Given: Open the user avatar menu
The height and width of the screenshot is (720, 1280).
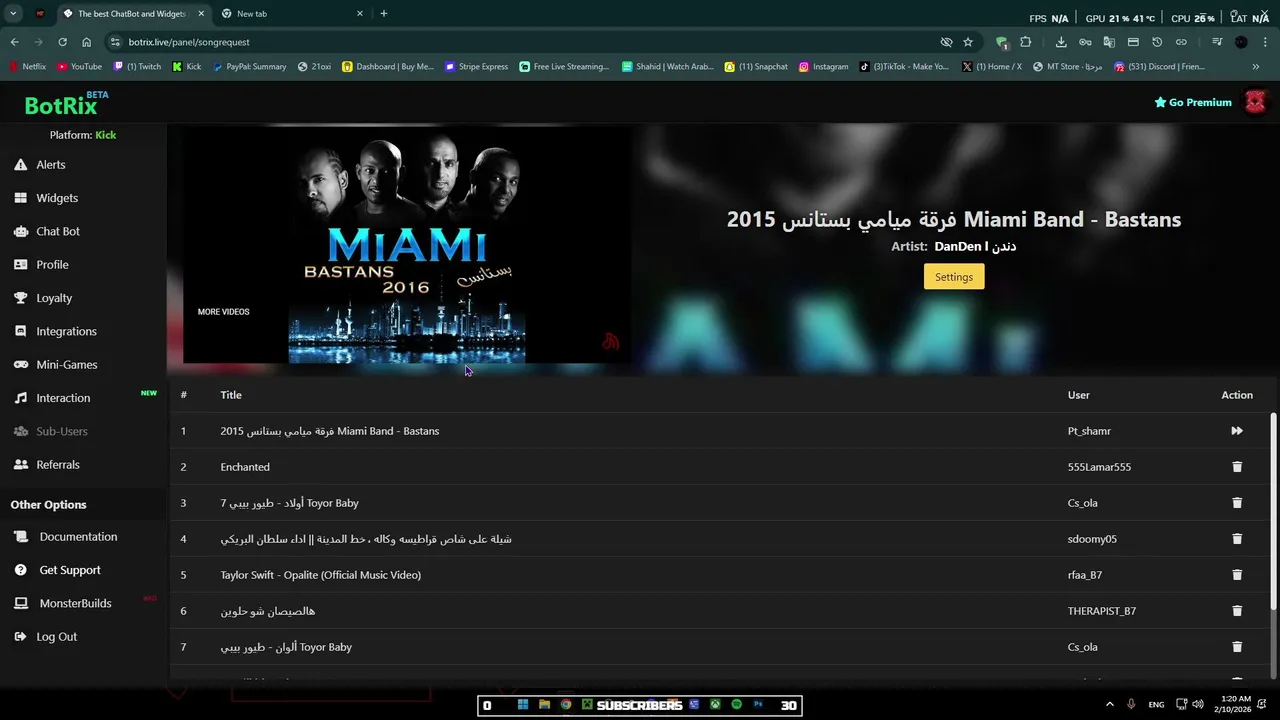Looking at the screenshot, I should [1255, 102].
